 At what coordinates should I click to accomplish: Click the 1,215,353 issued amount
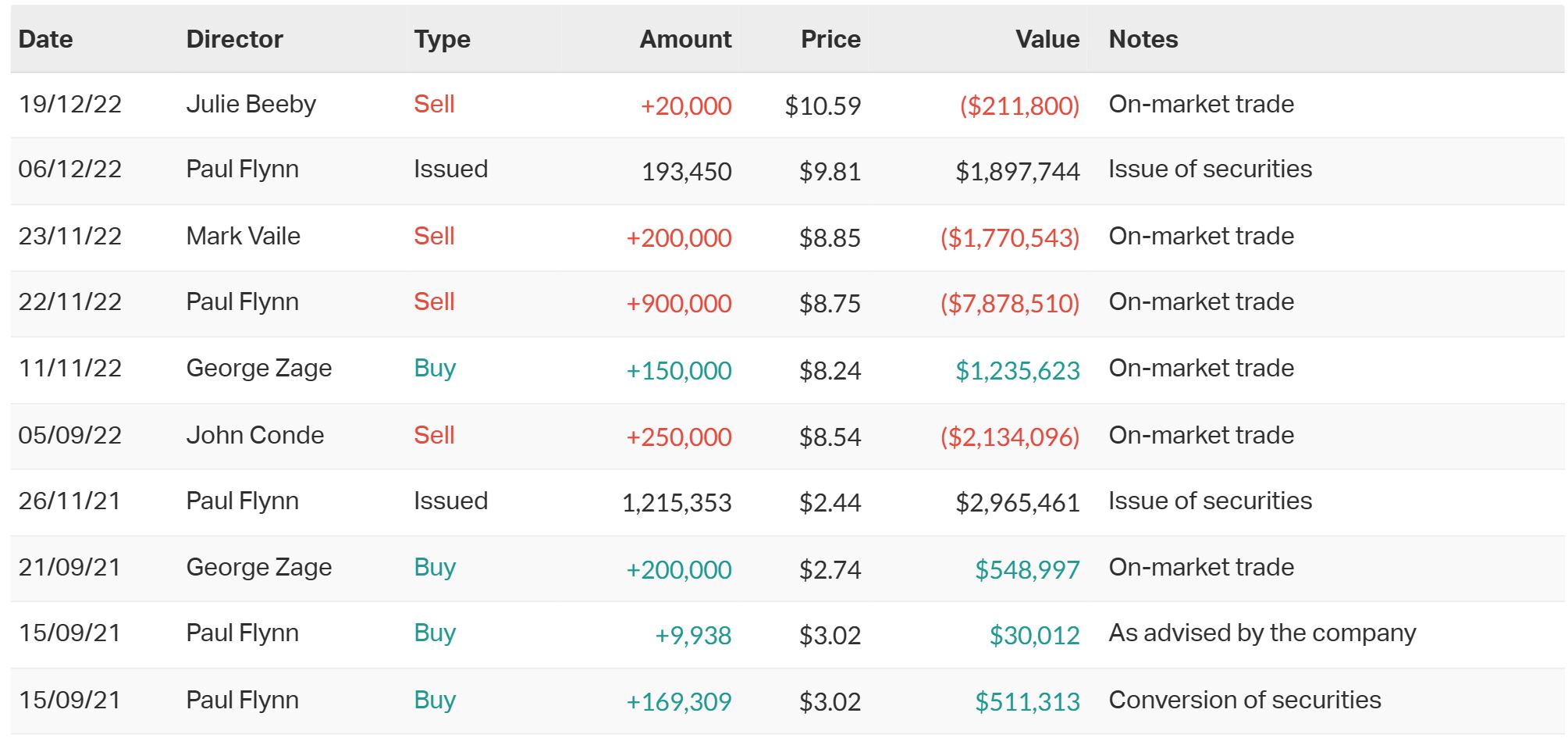click(677, 503)
